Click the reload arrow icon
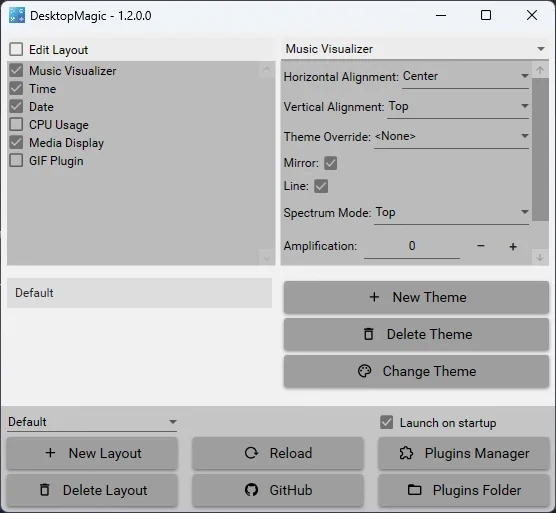This screenshot has height=513, width=556. point(251,453)
